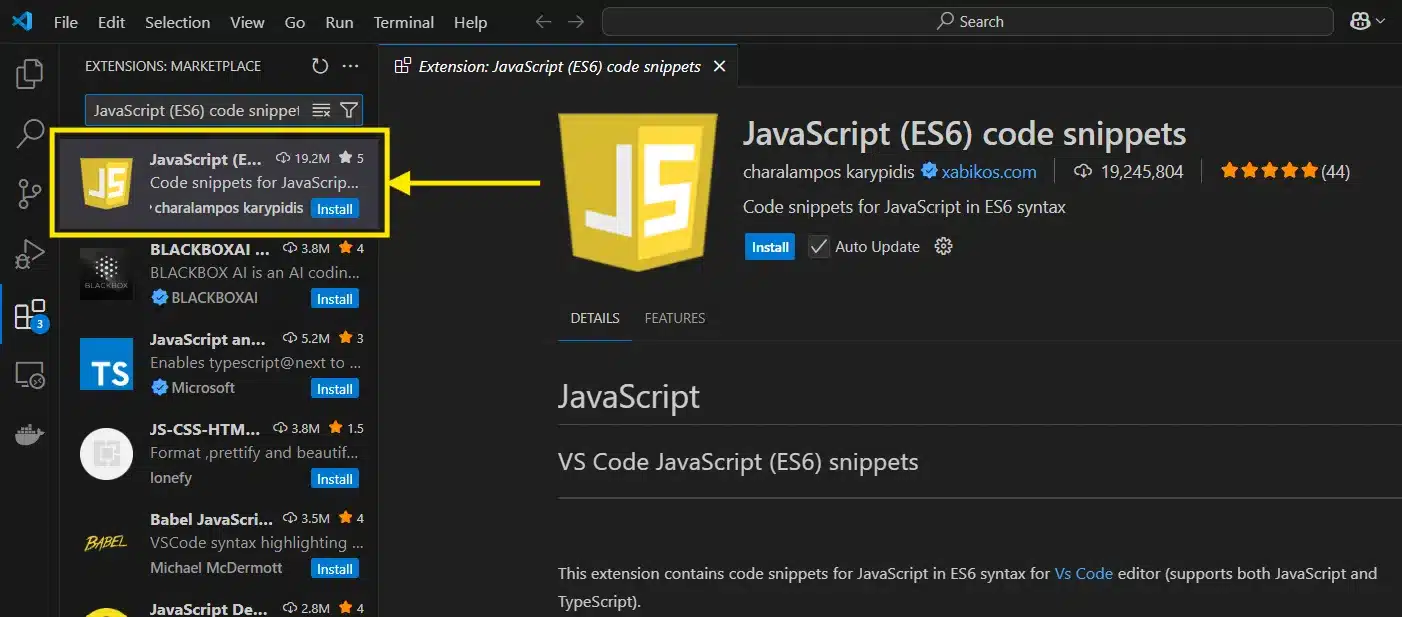Open Source Control view

tap(30, 193)
